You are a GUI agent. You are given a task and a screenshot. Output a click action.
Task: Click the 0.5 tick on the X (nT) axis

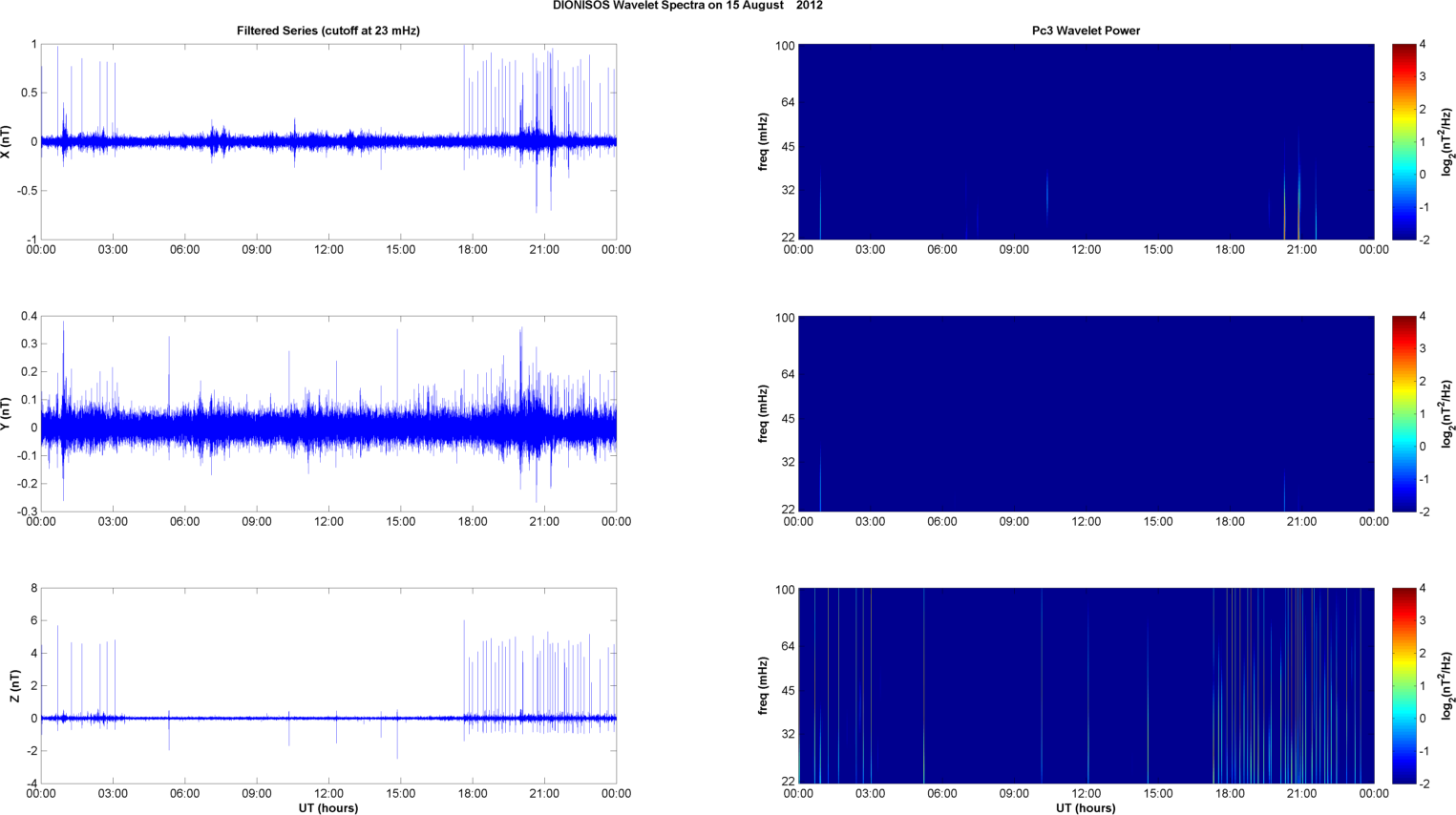tap(29, 93)
